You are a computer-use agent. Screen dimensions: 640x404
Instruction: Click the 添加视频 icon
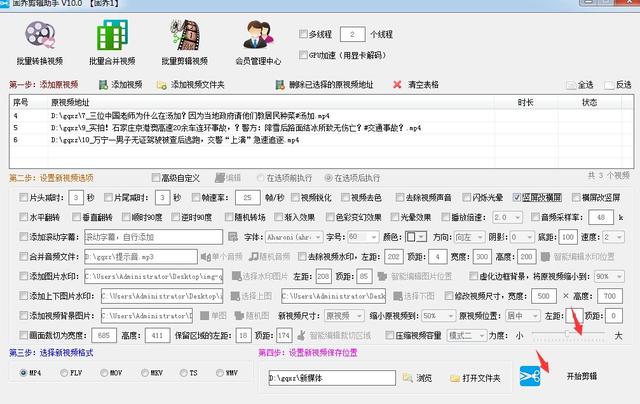pyautogui.click(x=103, y=85)
